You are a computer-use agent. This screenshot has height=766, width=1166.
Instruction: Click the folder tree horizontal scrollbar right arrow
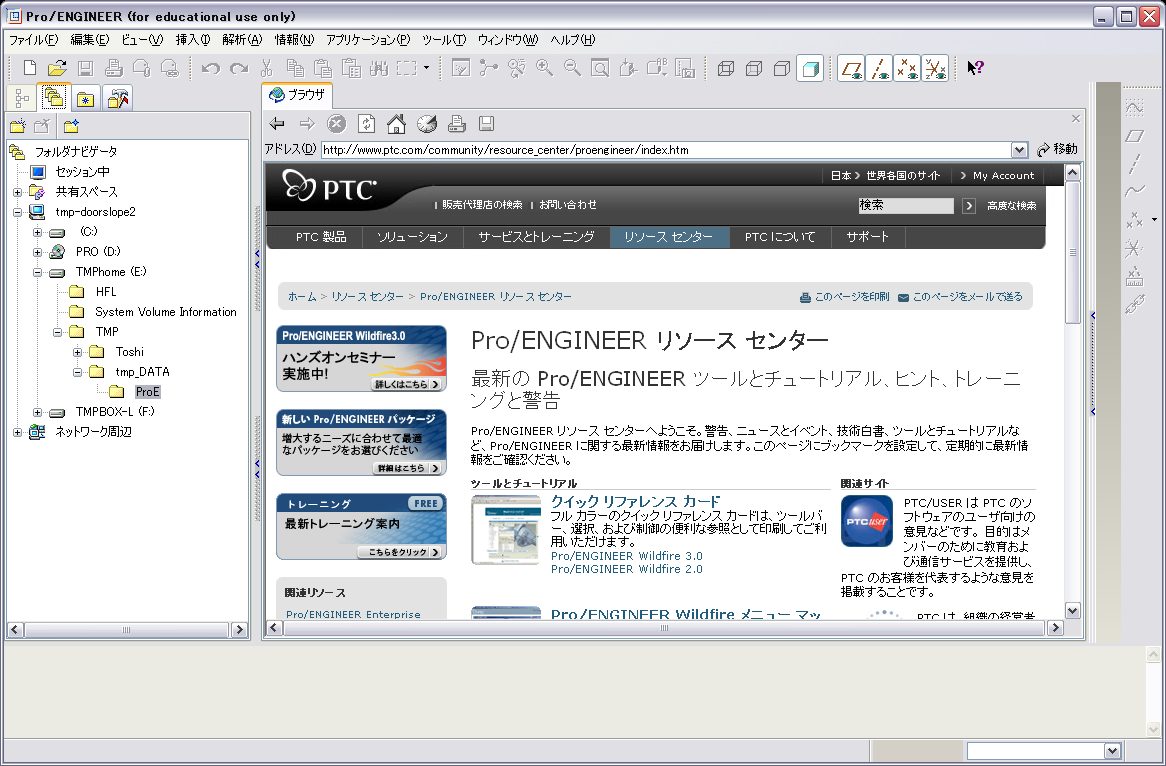[x=239, y=630]
